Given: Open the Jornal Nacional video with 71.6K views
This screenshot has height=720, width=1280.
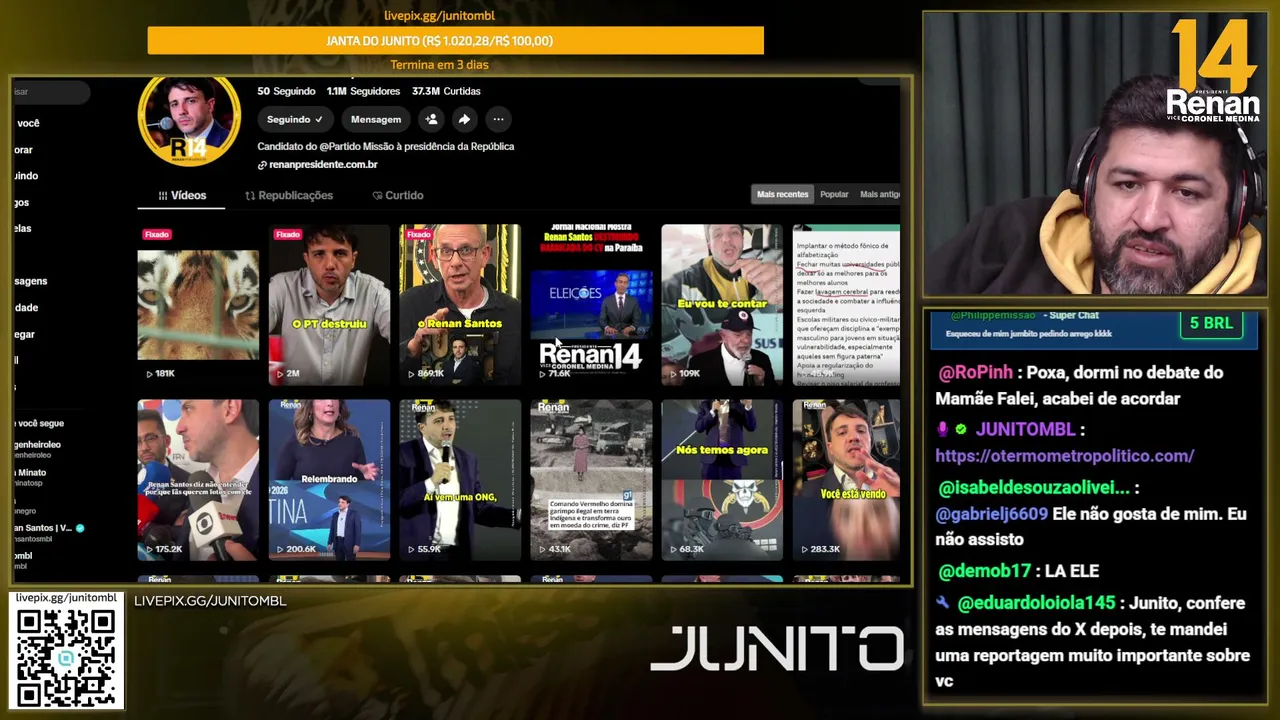Looking at the screenshot, I should coord(591,305).
